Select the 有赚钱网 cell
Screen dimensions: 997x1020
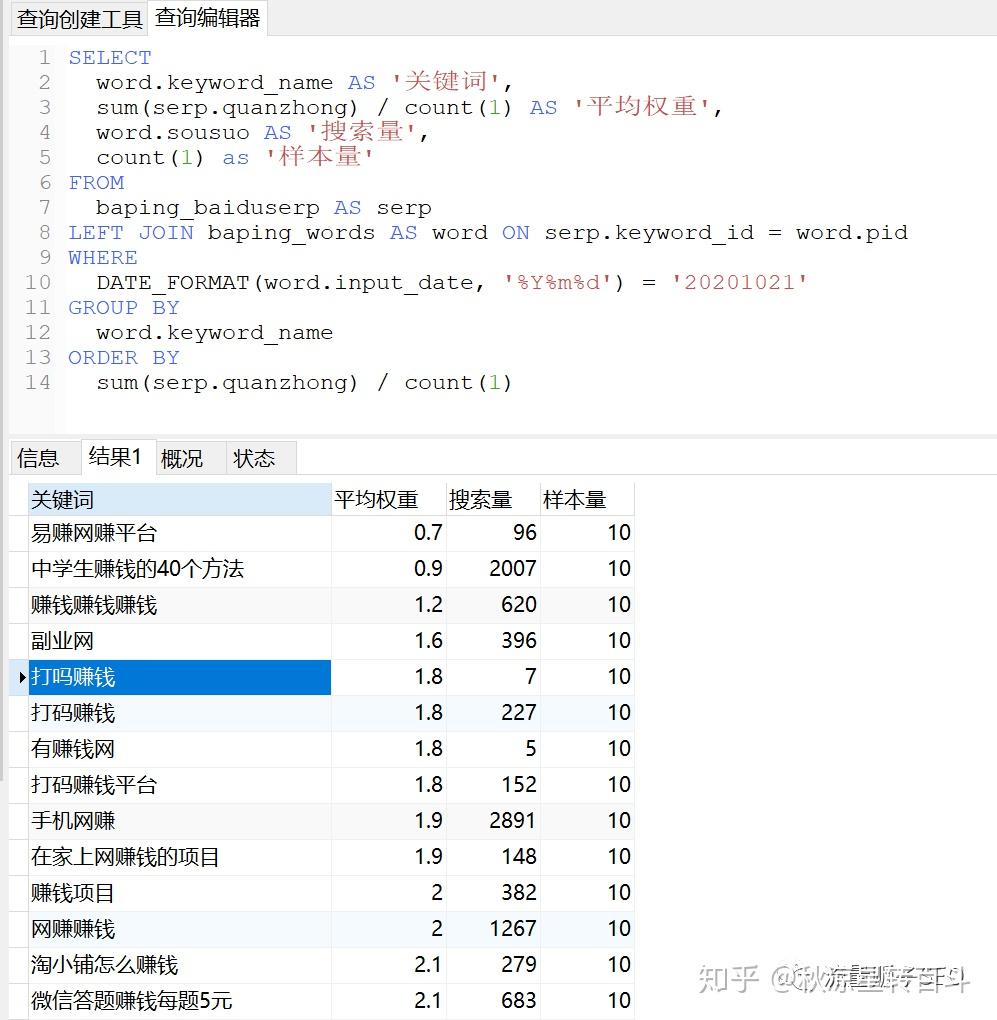click(x=179, y=749)
